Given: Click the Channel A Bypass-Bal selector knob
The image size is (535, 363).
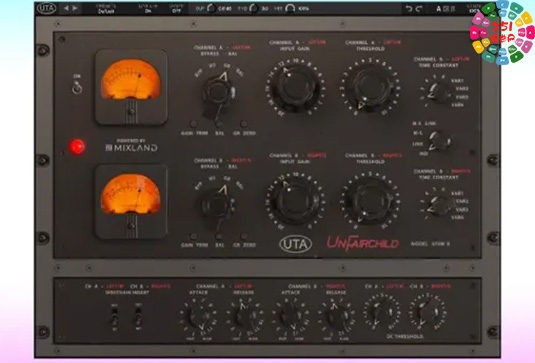Looking at the screenshot, I should point(218,92).
